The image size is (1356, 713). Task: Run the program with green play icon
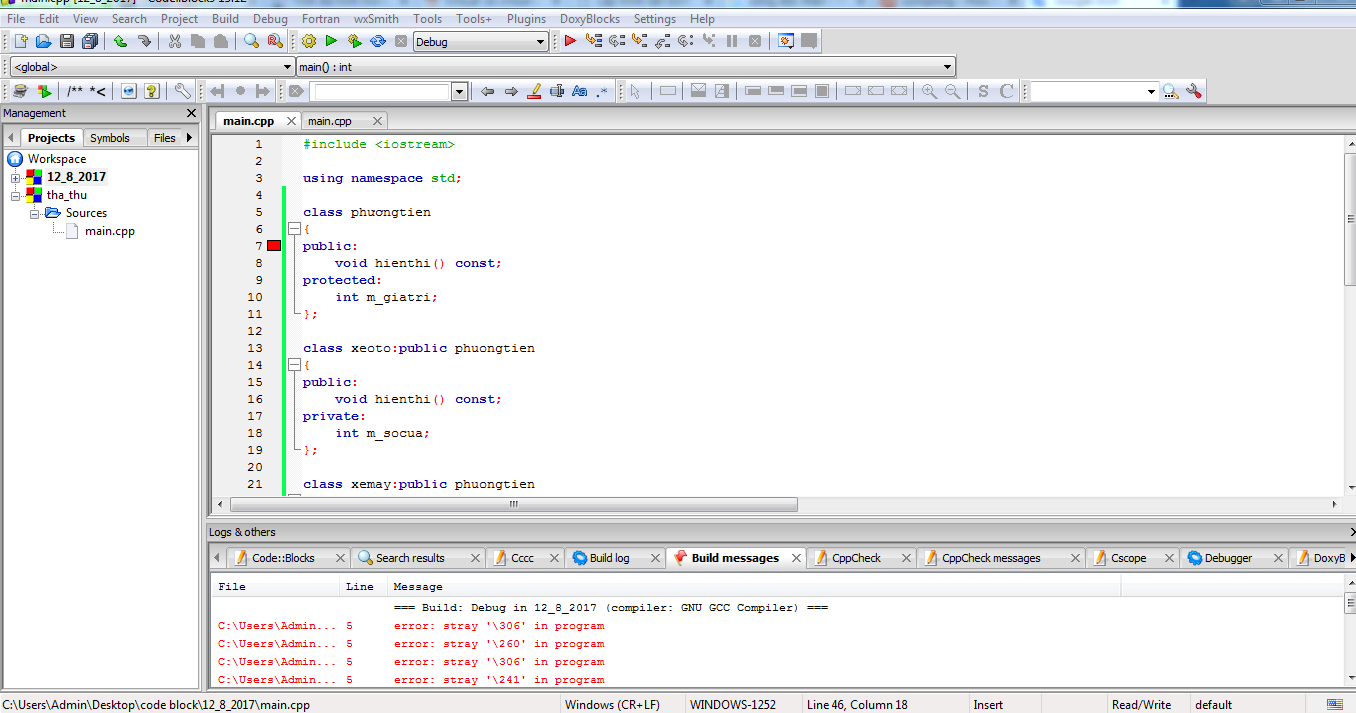(331, 41)
